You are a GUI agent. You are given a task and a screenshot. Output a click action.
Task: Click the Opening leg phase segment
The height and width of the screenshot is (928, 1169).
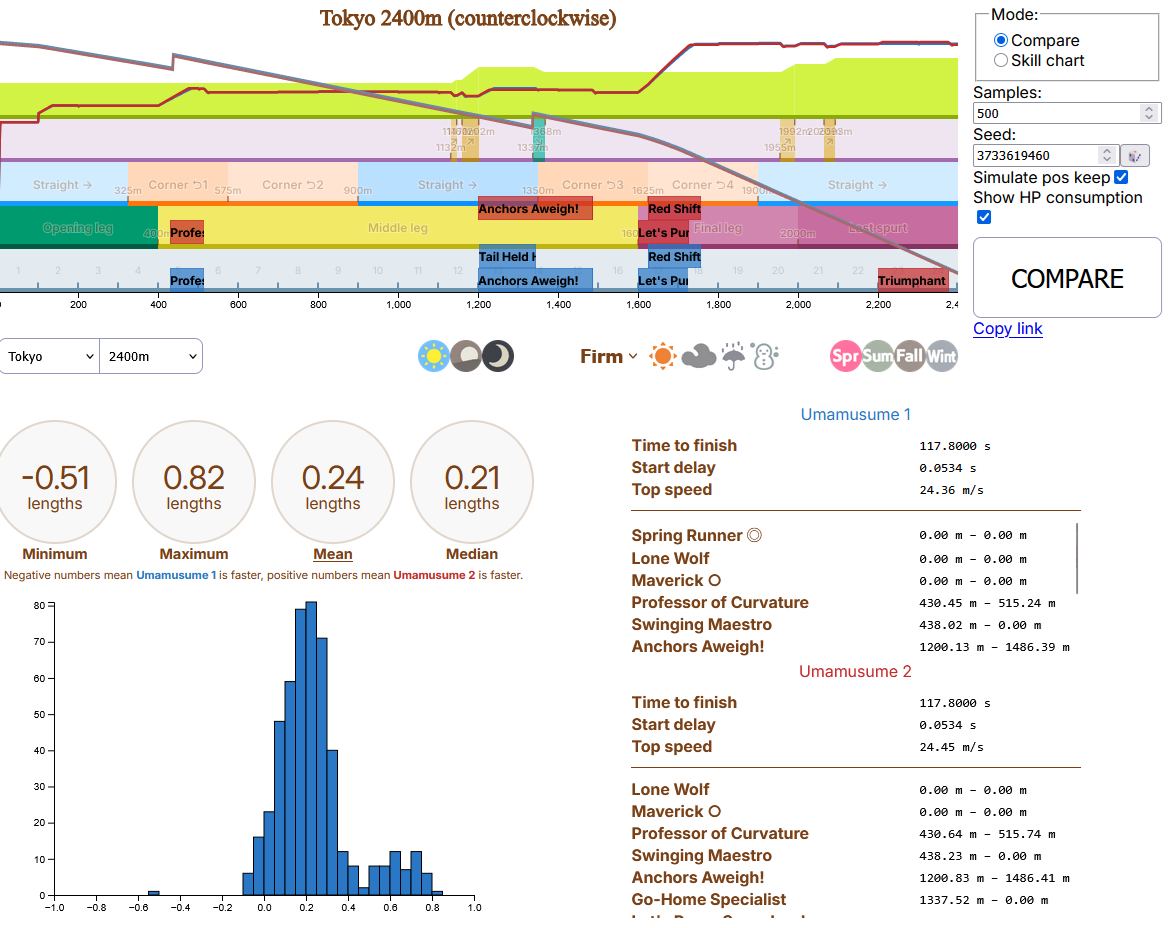(78, 227)
